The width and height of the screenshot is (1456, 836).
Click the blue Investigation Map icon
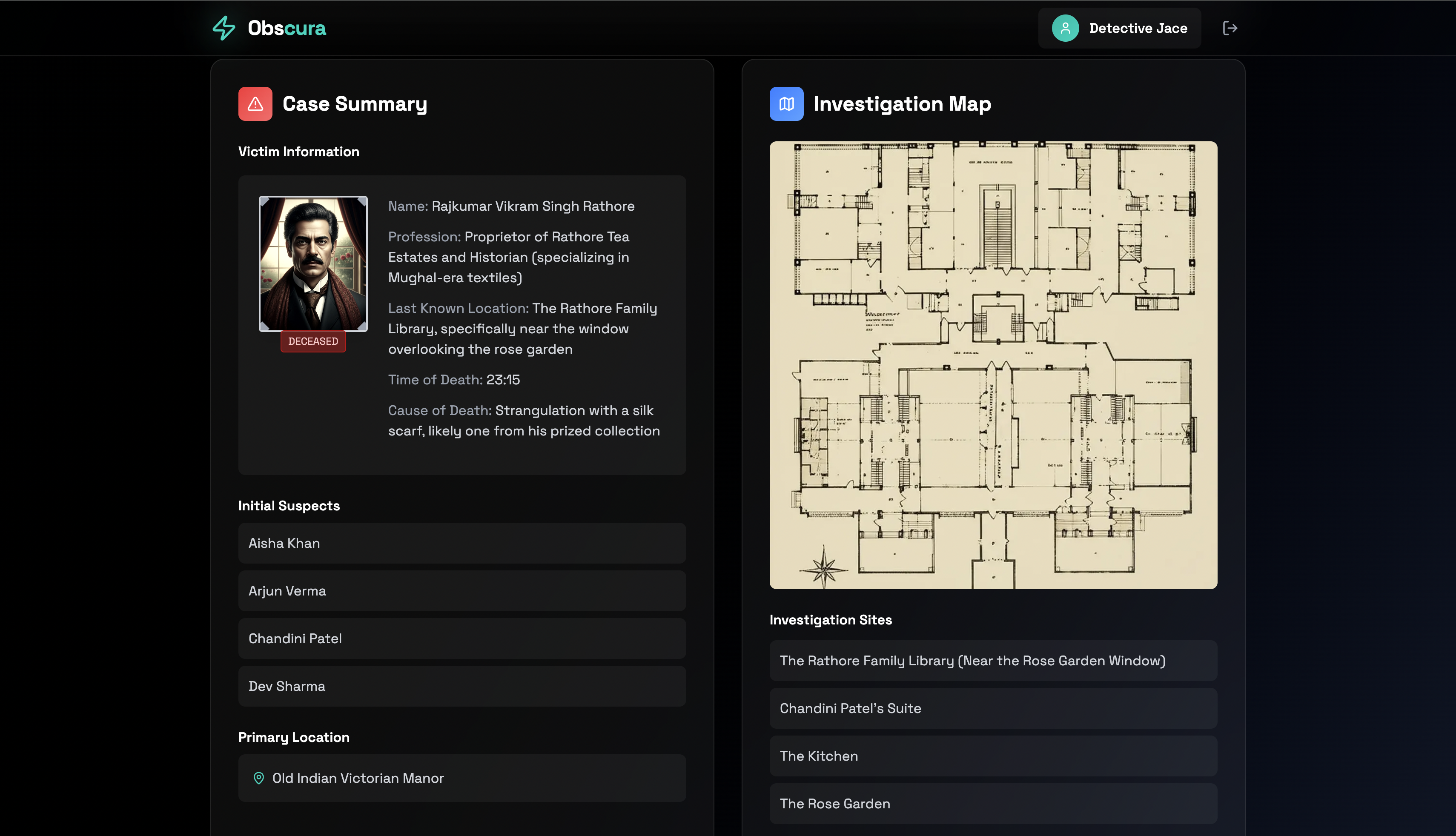pos(786,104)
